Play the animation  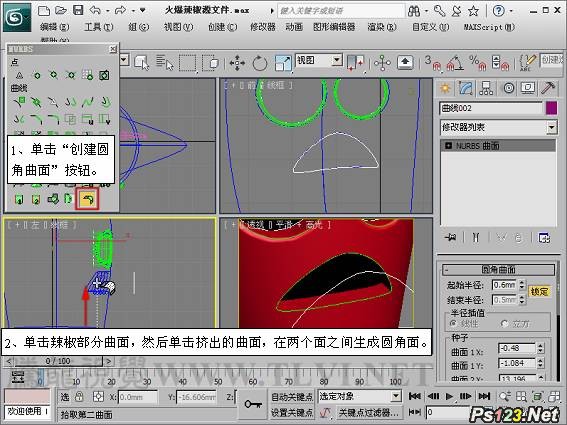[449, 396]
